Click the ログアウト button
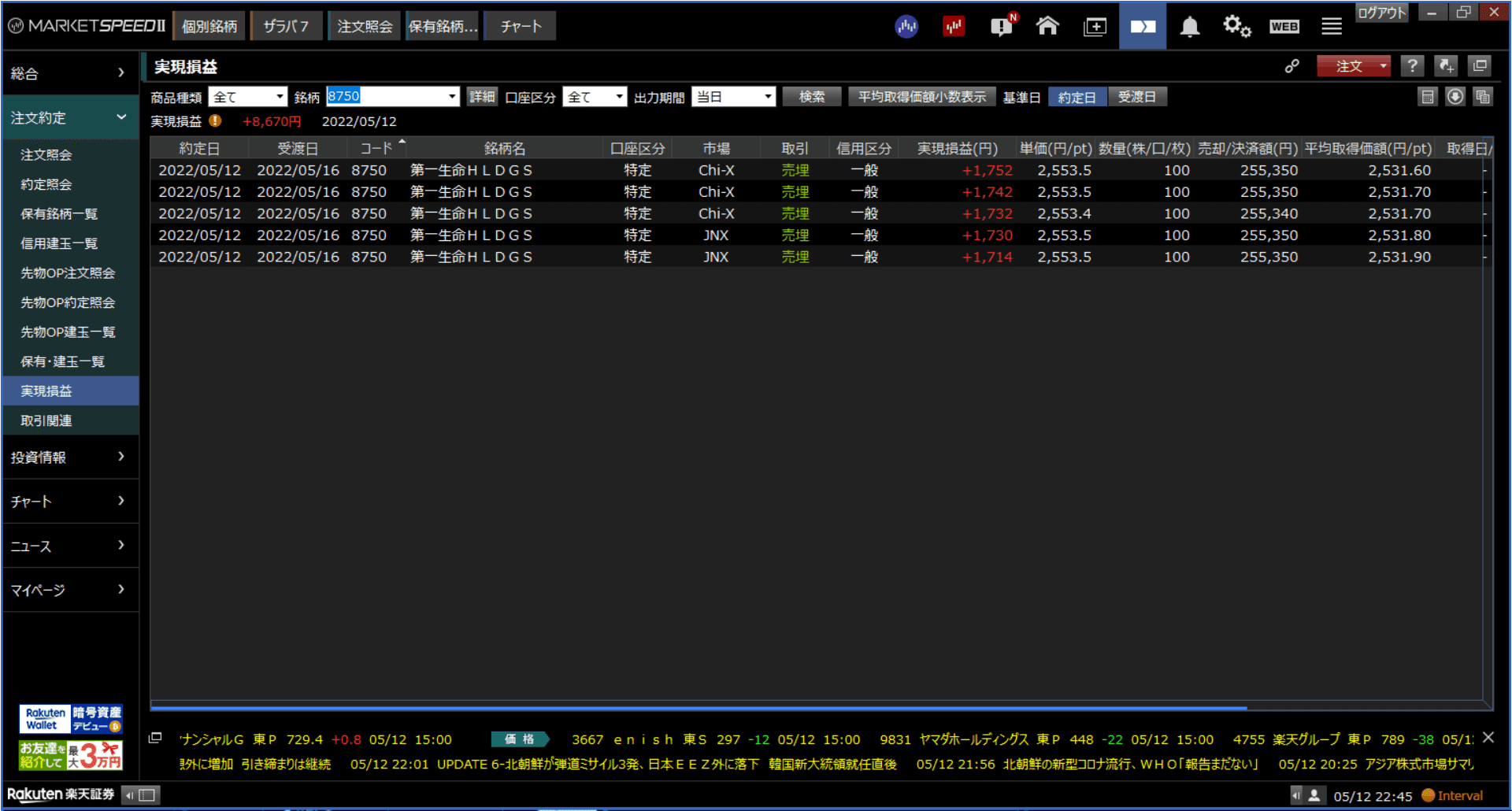Screen dimensions: 1512x811 [x=1382, y=13]
